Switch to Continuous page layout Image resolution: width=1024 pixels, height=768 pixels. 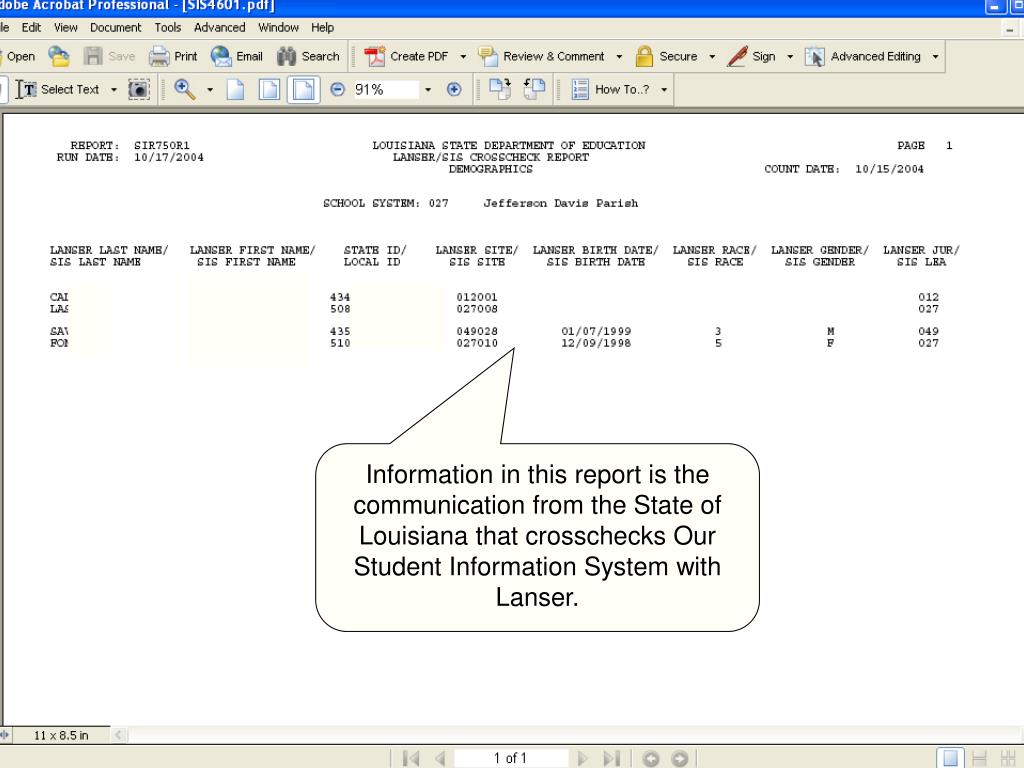(979, 758)
